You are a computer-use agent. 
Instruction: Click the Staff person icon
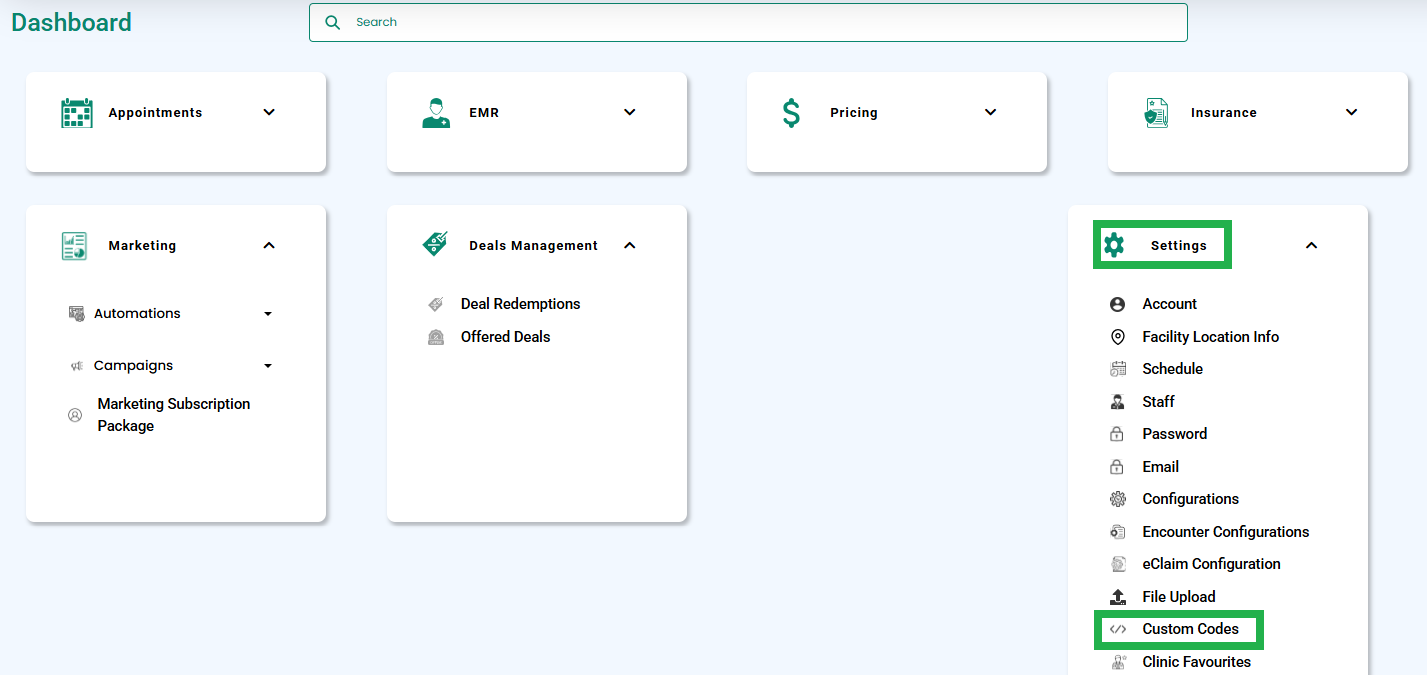[x=1118, y=402]
